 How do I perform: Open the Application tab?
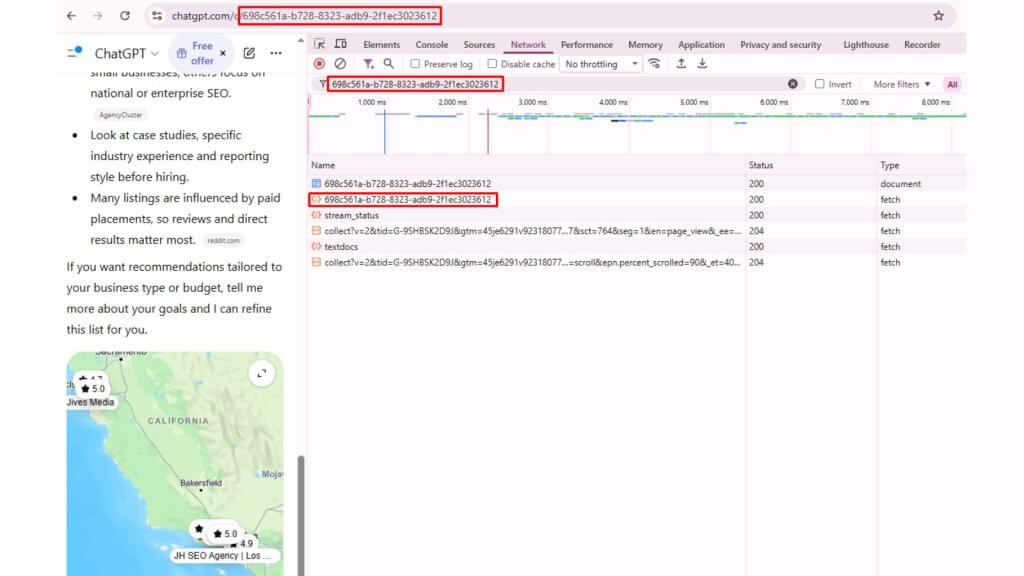pos(701,44)
